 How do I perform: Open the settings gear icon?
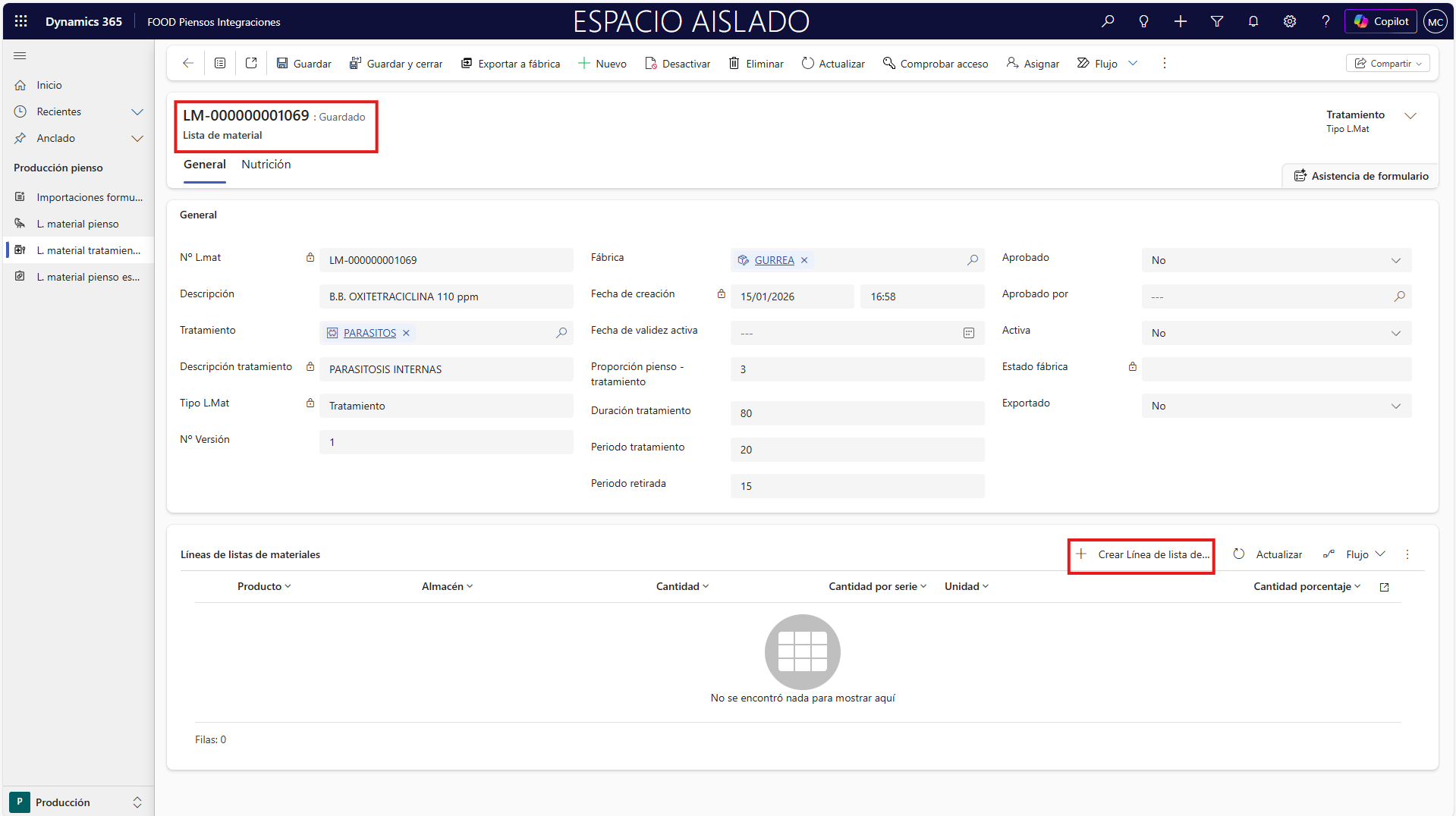1289,21
